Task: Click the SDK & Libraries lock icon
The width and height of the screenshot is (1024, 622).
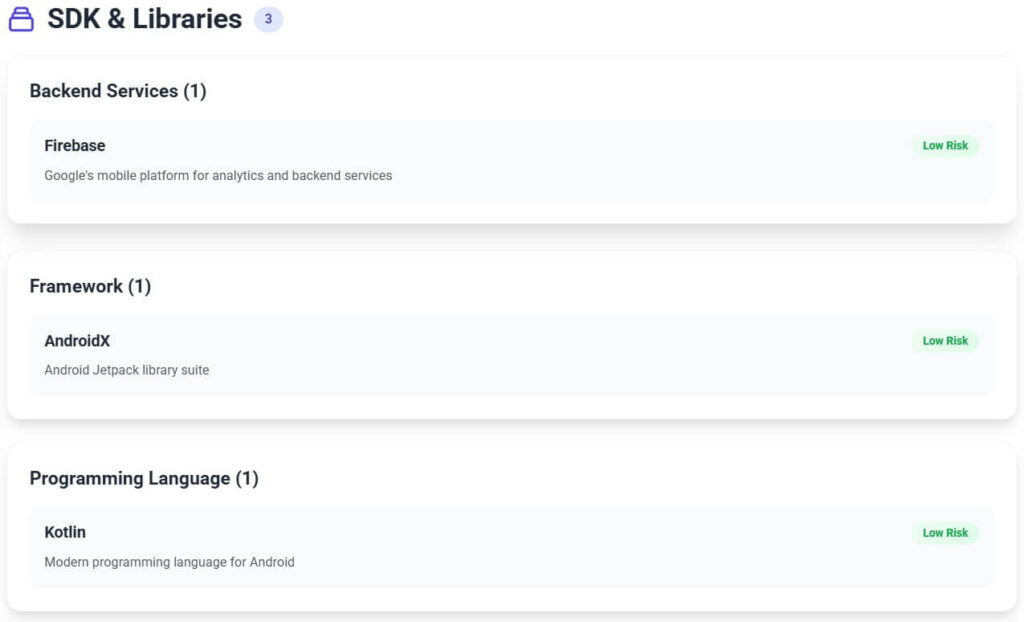Action: pos(22,18)
